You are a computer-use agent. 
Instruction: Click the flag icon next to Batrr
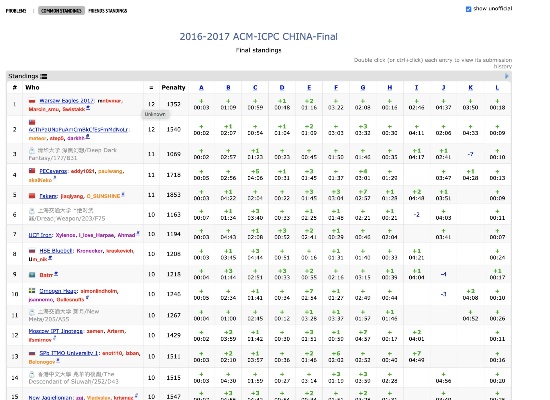(x=32, y=275)
